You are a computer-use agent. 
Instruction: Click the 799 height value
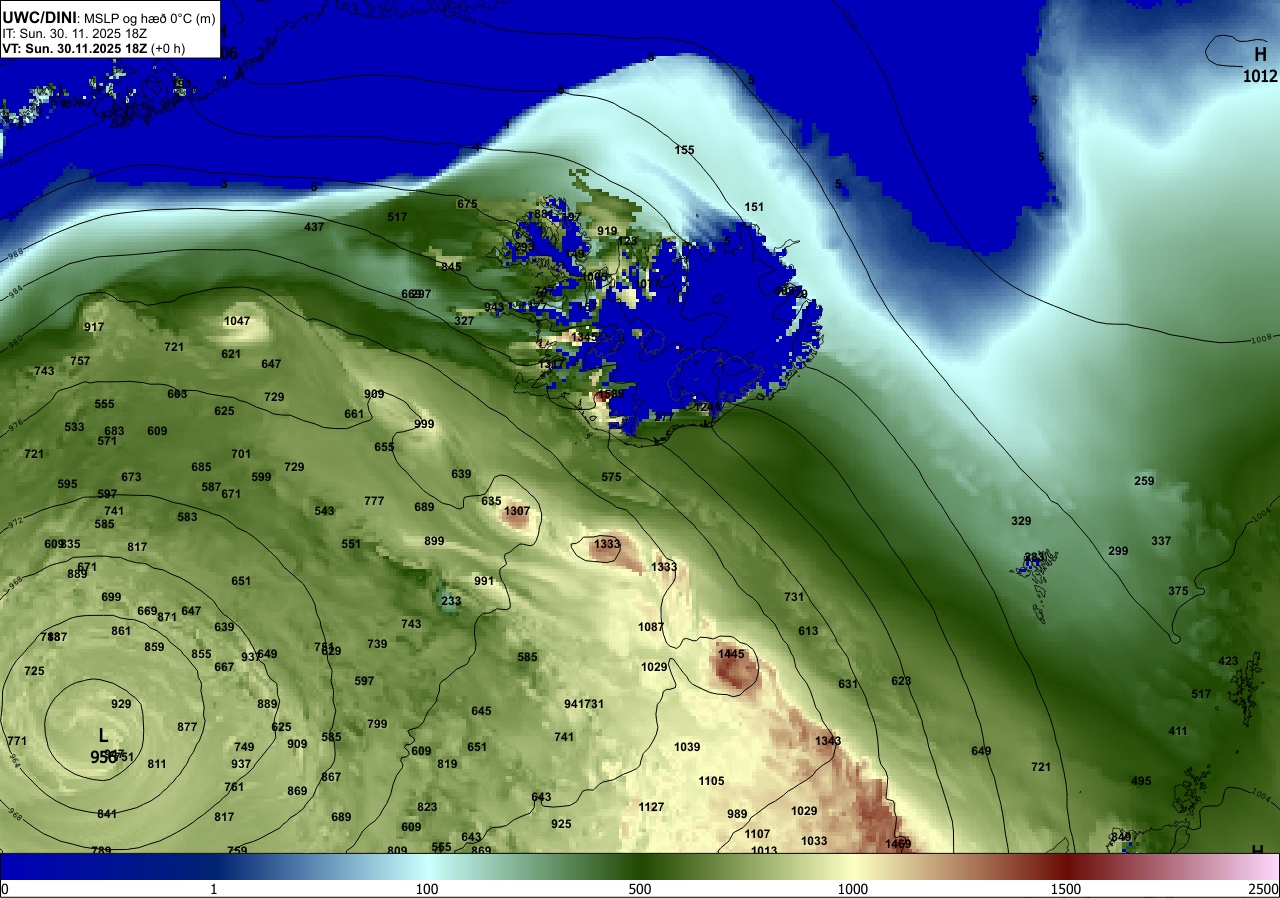click(377, 724)
